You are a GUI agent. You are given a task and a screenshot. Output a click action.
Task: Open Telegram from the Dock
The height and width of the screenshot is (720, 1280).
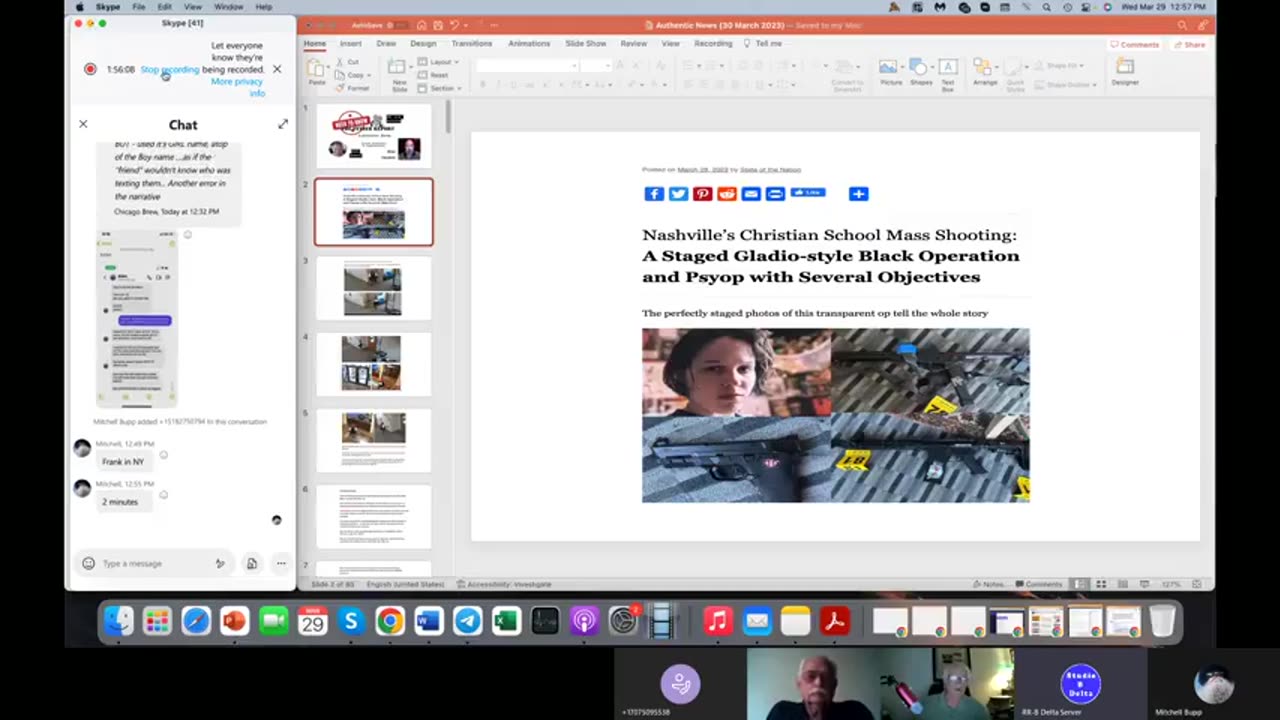(467, 622)
